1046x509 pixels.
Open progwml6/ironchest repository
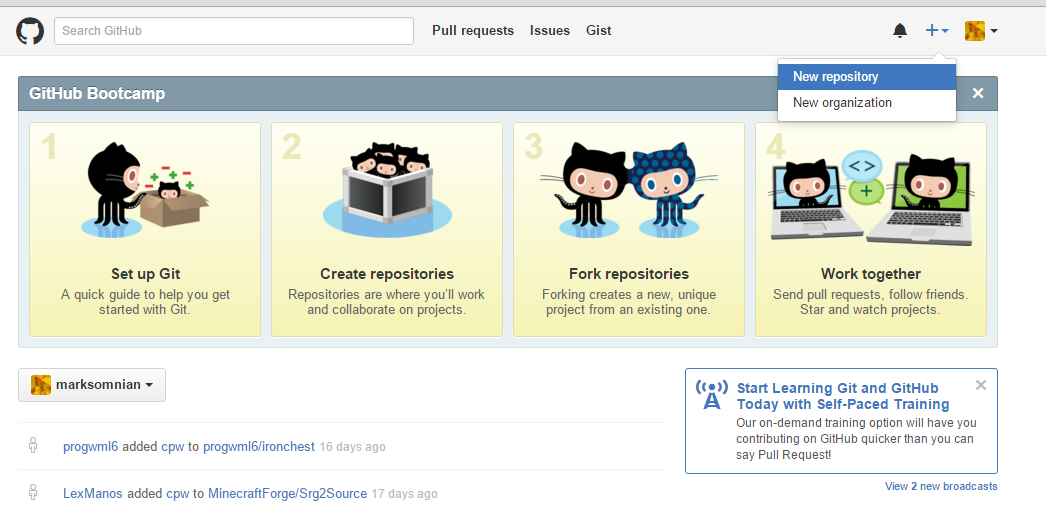pyautogui.click(x=259, y=447)
